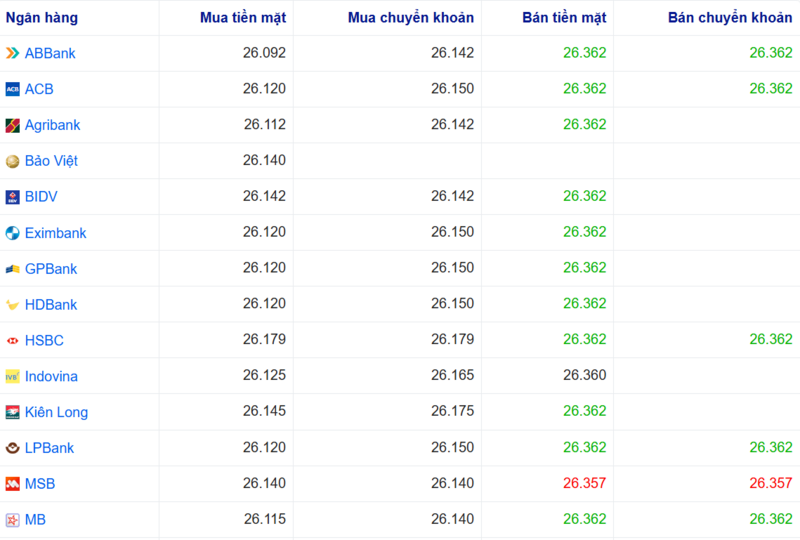Sort by Bán tiền mặt column header
800x540 pixels.
point(564,18)
